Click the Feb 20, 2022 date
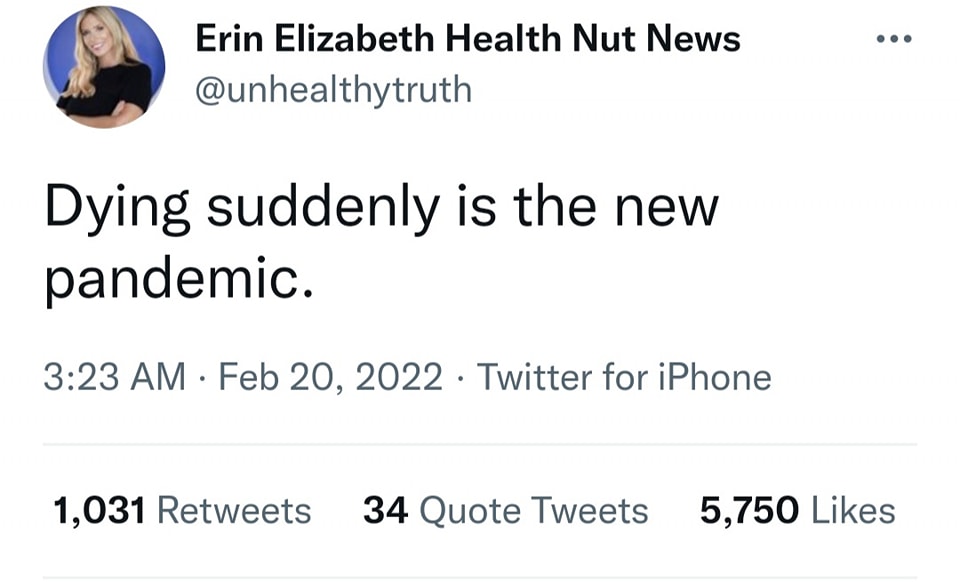960x582 pixels. pos(330,377)
